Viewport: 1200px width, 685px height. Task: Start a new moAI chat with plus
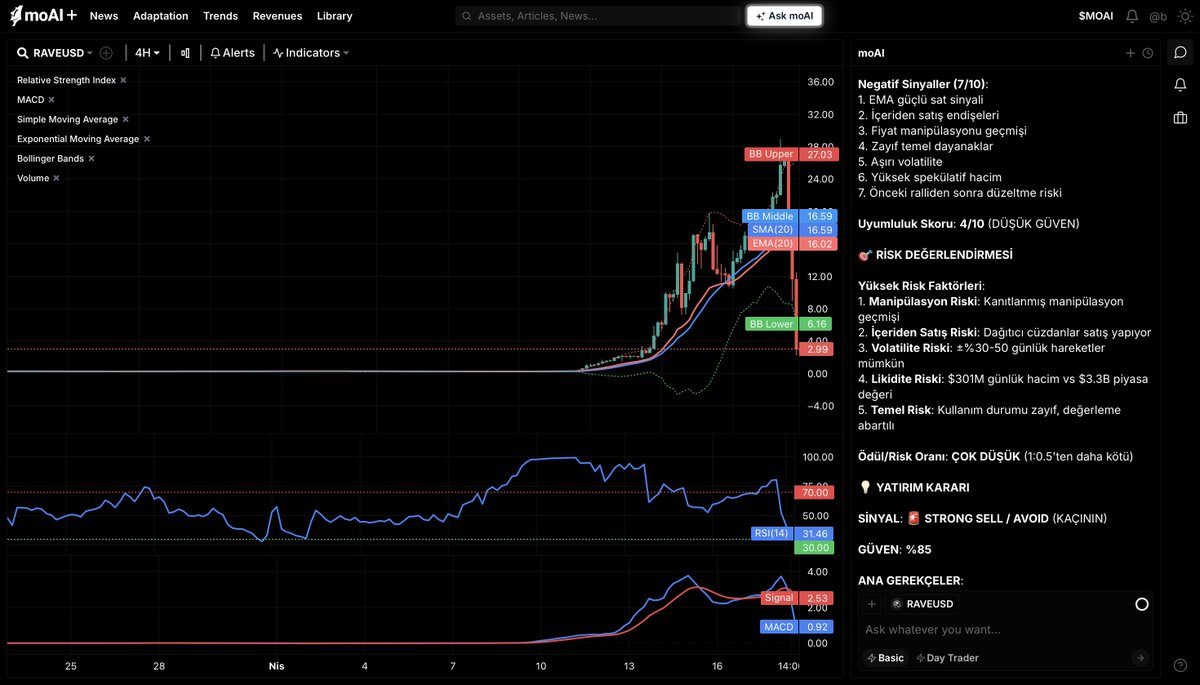click(1130, 53)
